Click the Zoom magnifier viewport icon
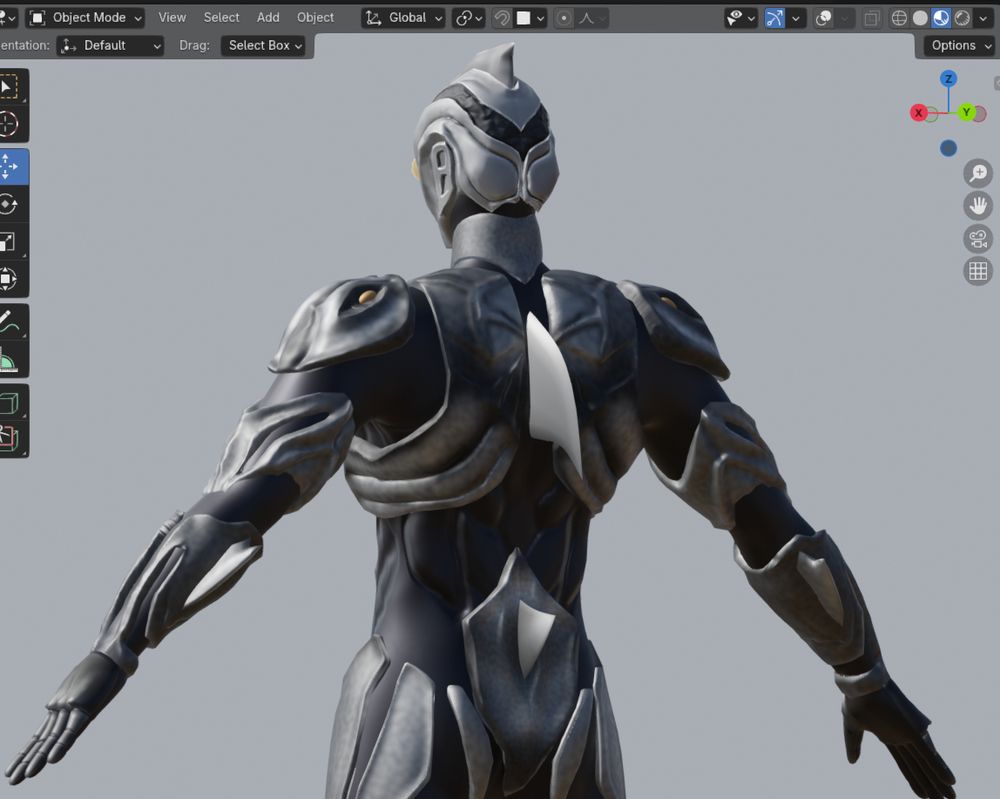The height and width of the screenshot is (799, 1000). [978, 173]
